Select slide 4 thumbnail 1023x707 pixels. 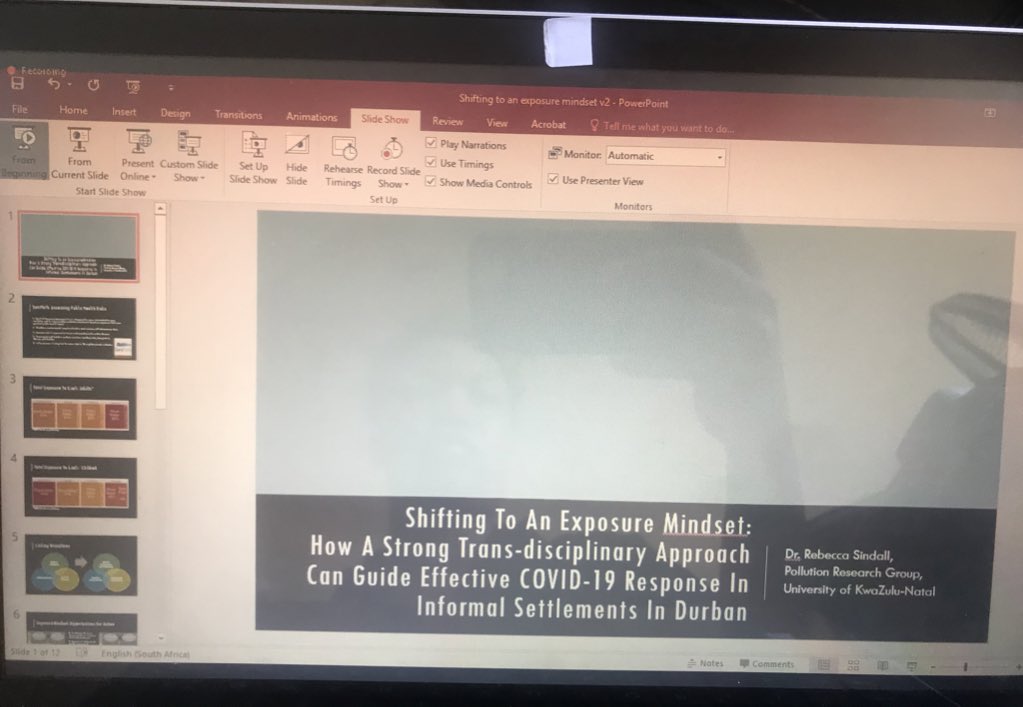(x=81, y=487)
